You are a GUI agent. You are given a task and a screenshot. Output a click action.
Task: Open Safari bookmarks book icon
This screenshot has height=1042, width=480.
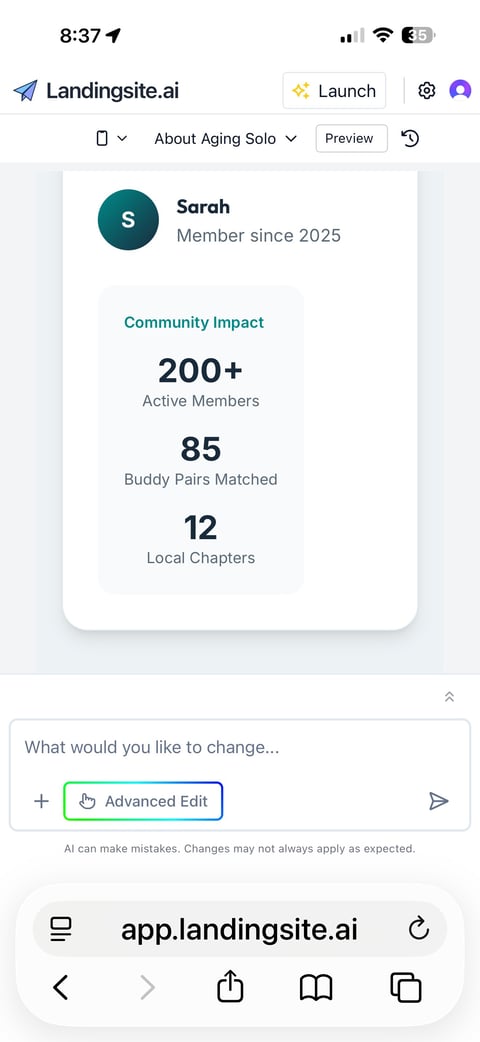(316, 988)
